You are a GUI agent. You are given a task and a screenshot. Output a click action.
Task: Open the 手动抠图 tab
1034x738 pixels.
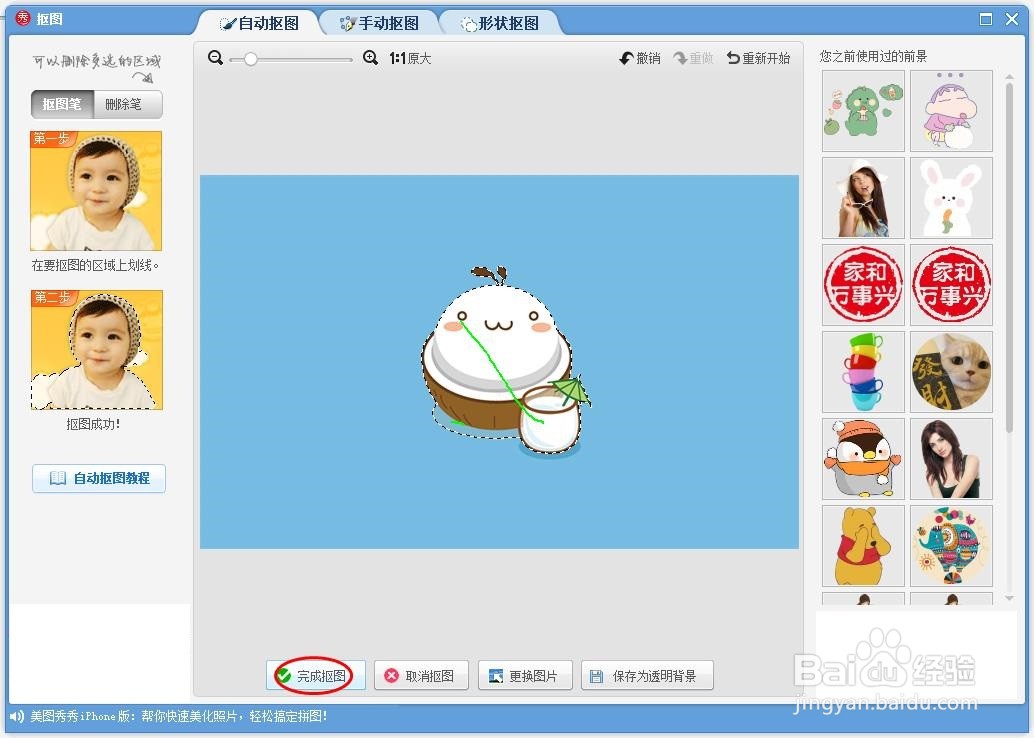379,23
